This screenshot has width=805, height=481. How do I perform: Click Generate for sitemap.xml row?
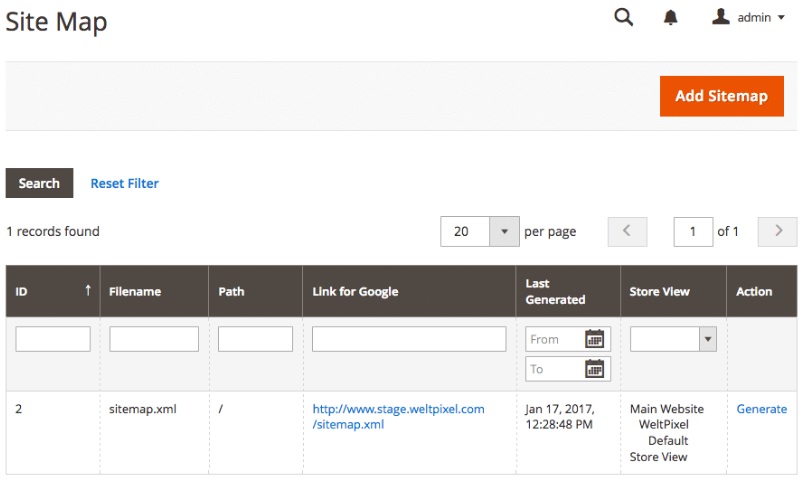[761, 409]
